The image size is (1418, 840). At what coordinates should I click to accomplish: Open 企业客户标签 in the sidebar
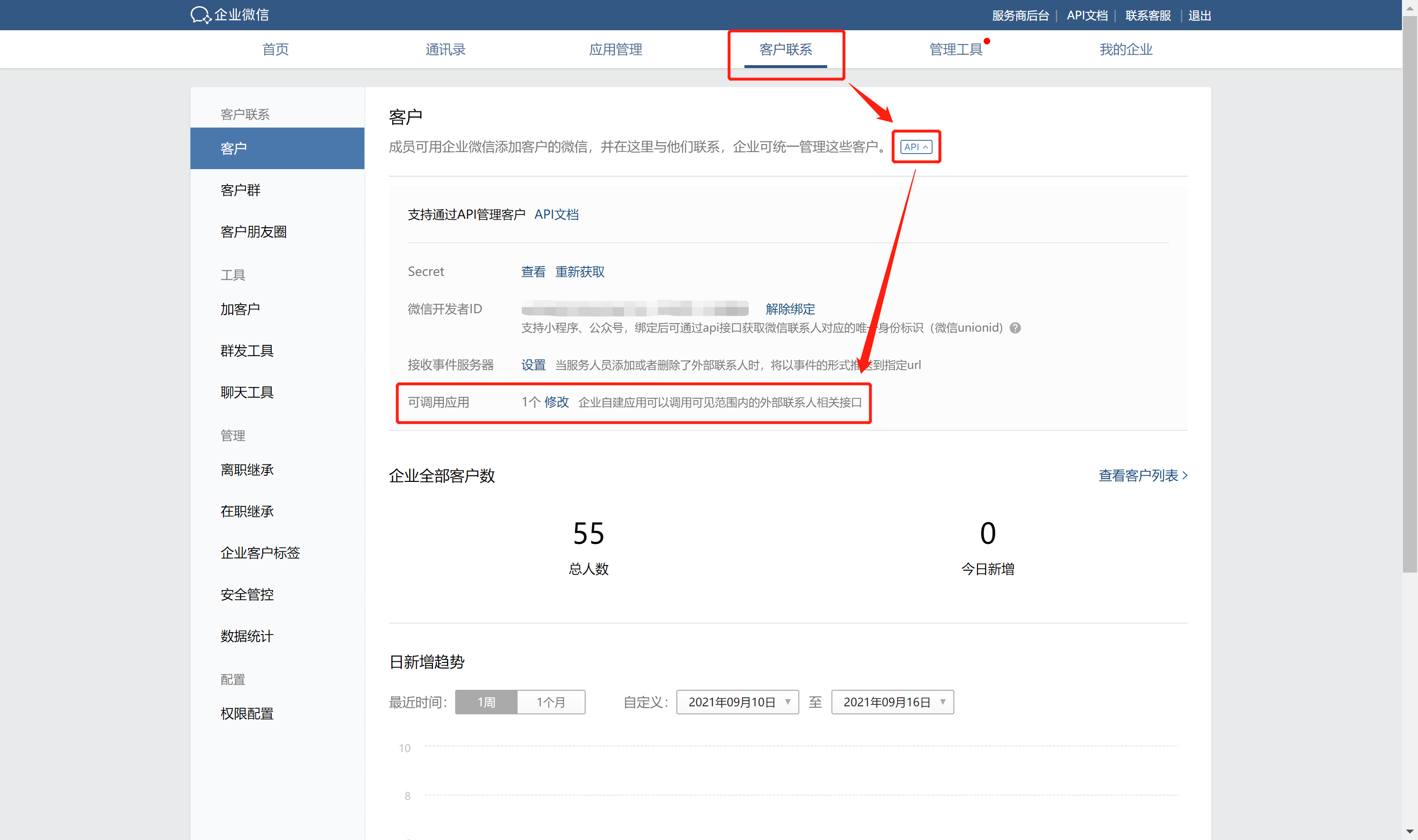point(260,552)
